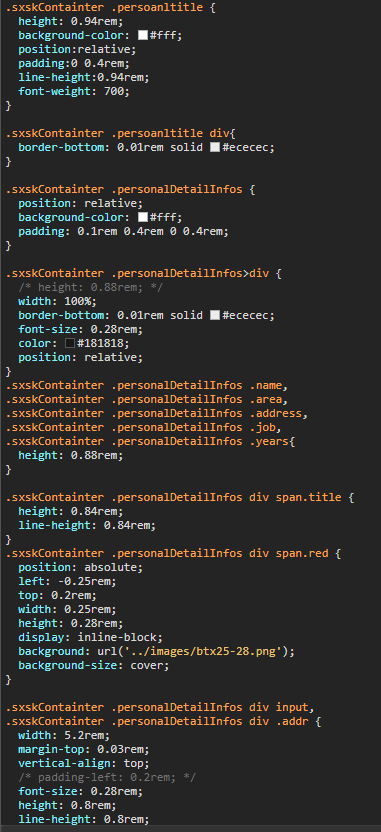Click the "font-weight: 700;" declaration
Viewport: 381px width, 832px height.
74,91
